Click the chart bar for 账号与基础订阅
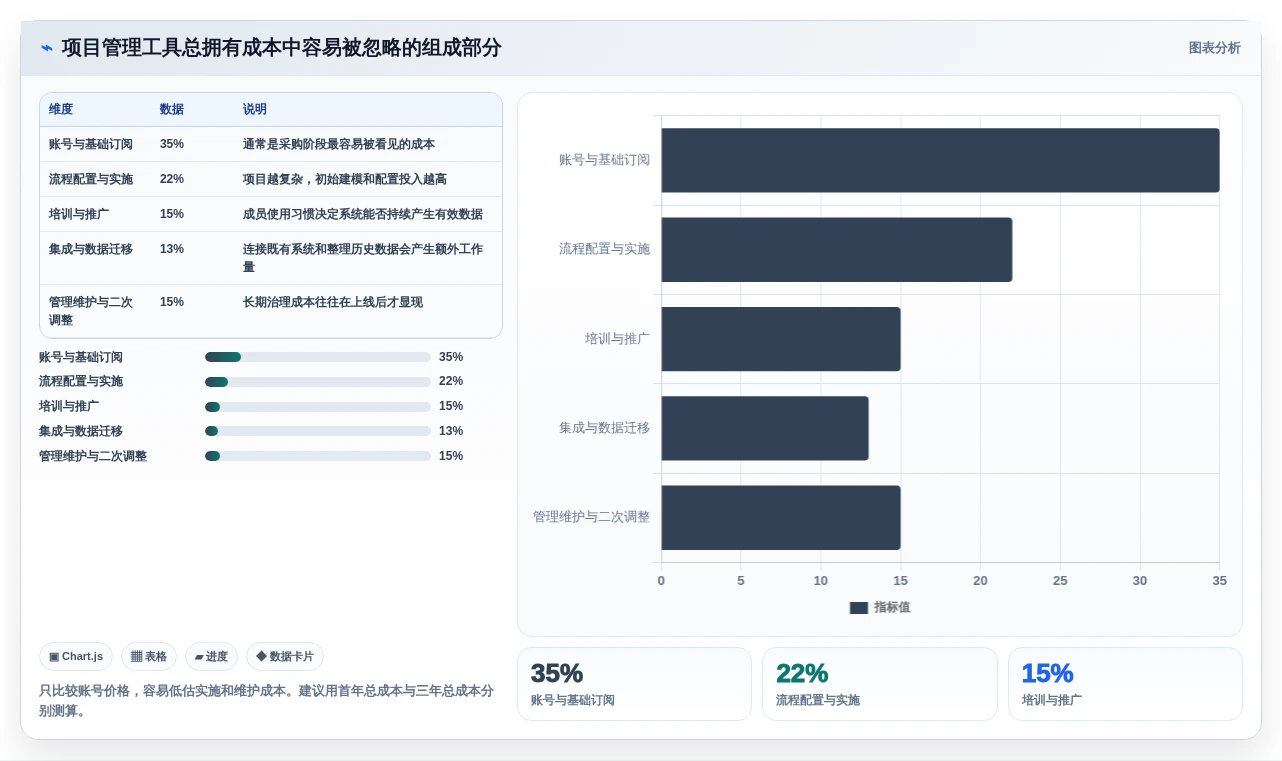The image size is (1282, 761). coord(940,160)
